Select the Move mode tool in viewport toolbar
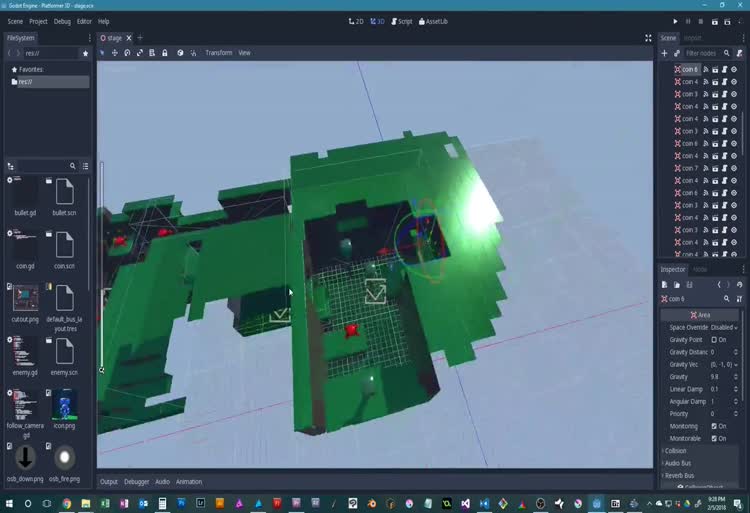 pyautogui.click(x=115, y=52)
